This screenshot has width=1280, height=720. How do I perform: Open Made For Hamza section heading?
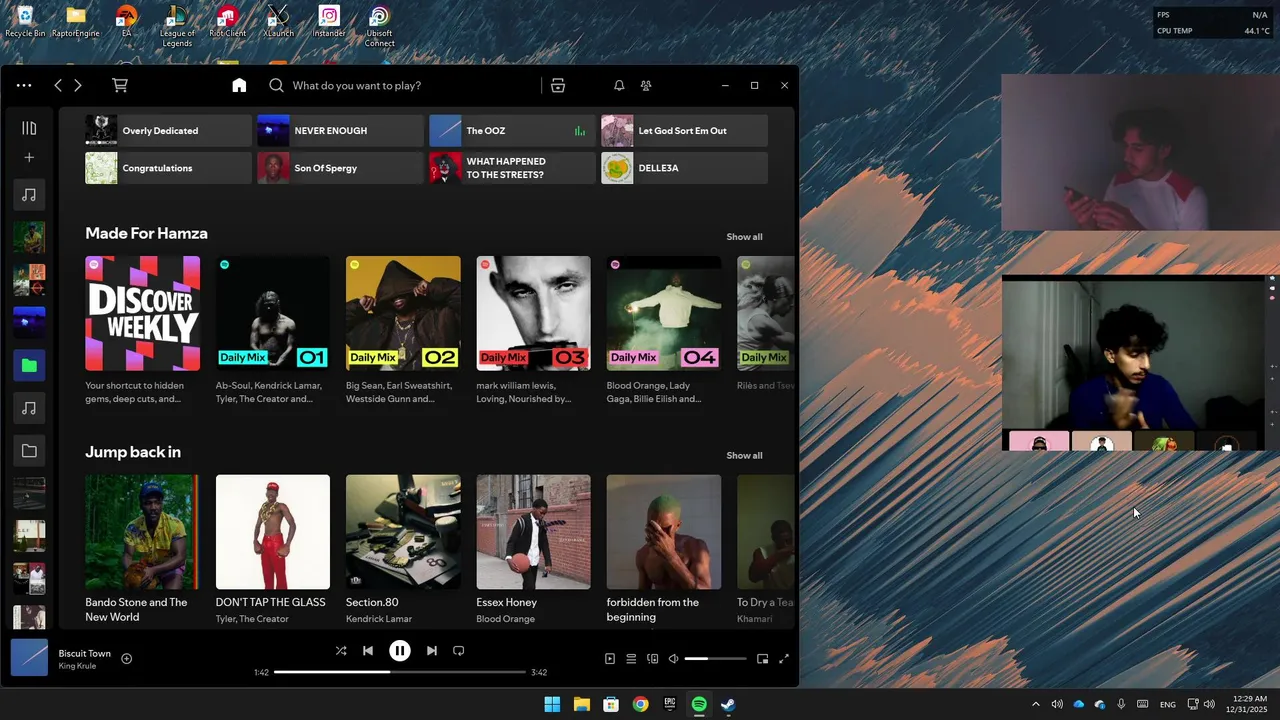click(x=146, y=233)
